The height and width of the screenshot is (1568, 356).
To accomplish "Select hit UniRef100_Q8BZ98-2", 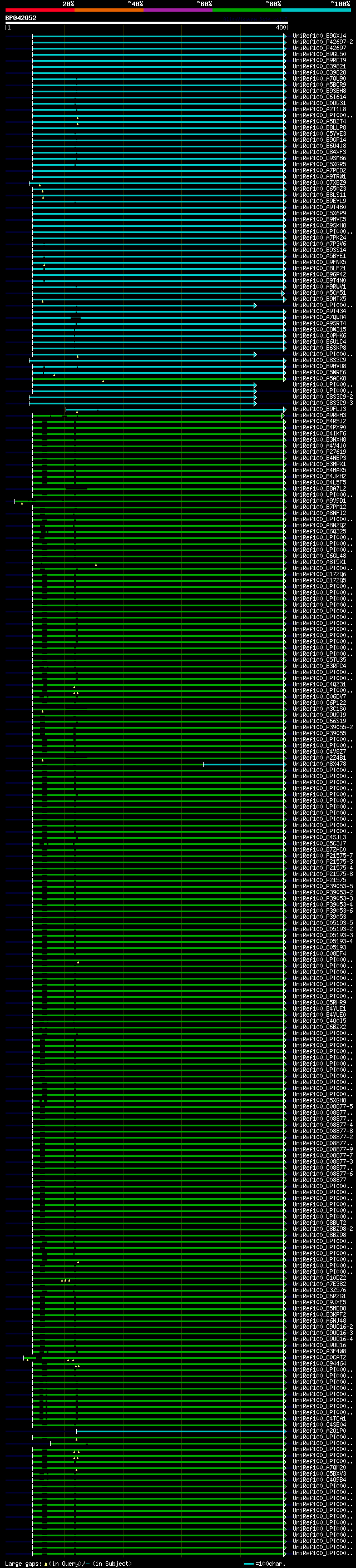I will (x=323, y=1229).
